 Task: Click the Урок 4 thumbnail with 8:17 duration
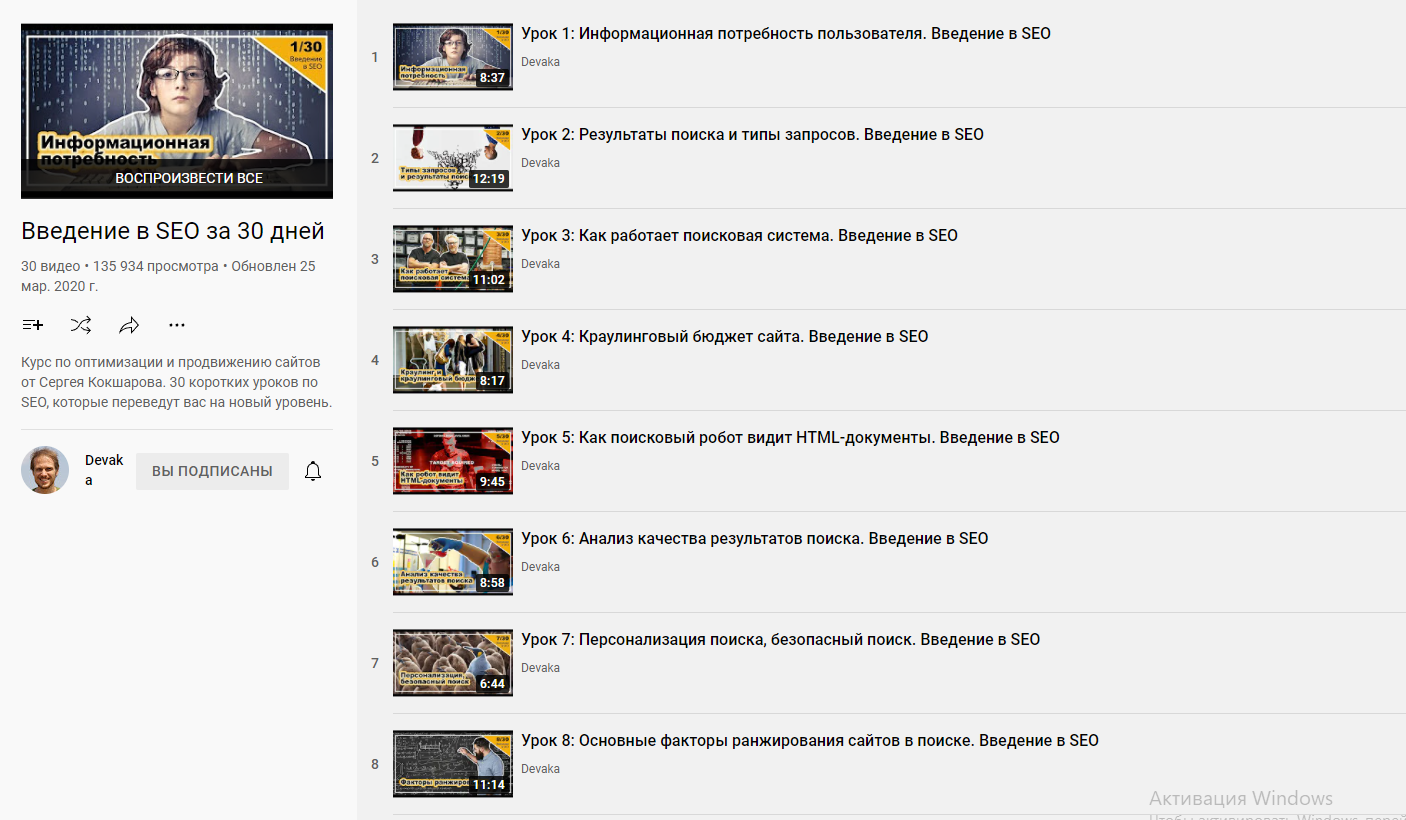[453, 360]
